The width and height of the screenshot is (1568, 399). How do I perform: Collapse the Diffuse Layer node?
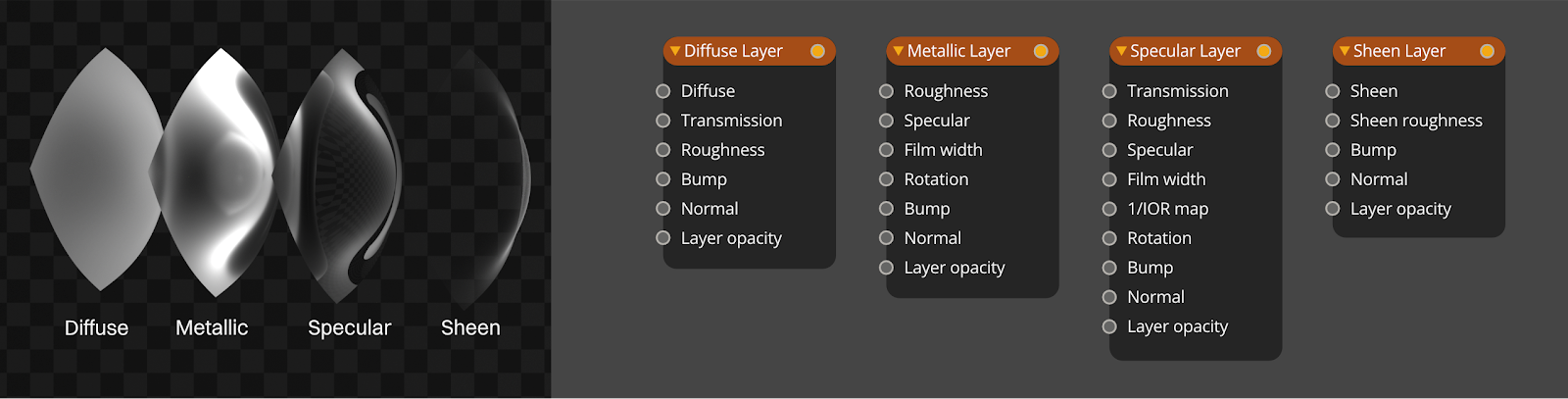click(674, 51)
